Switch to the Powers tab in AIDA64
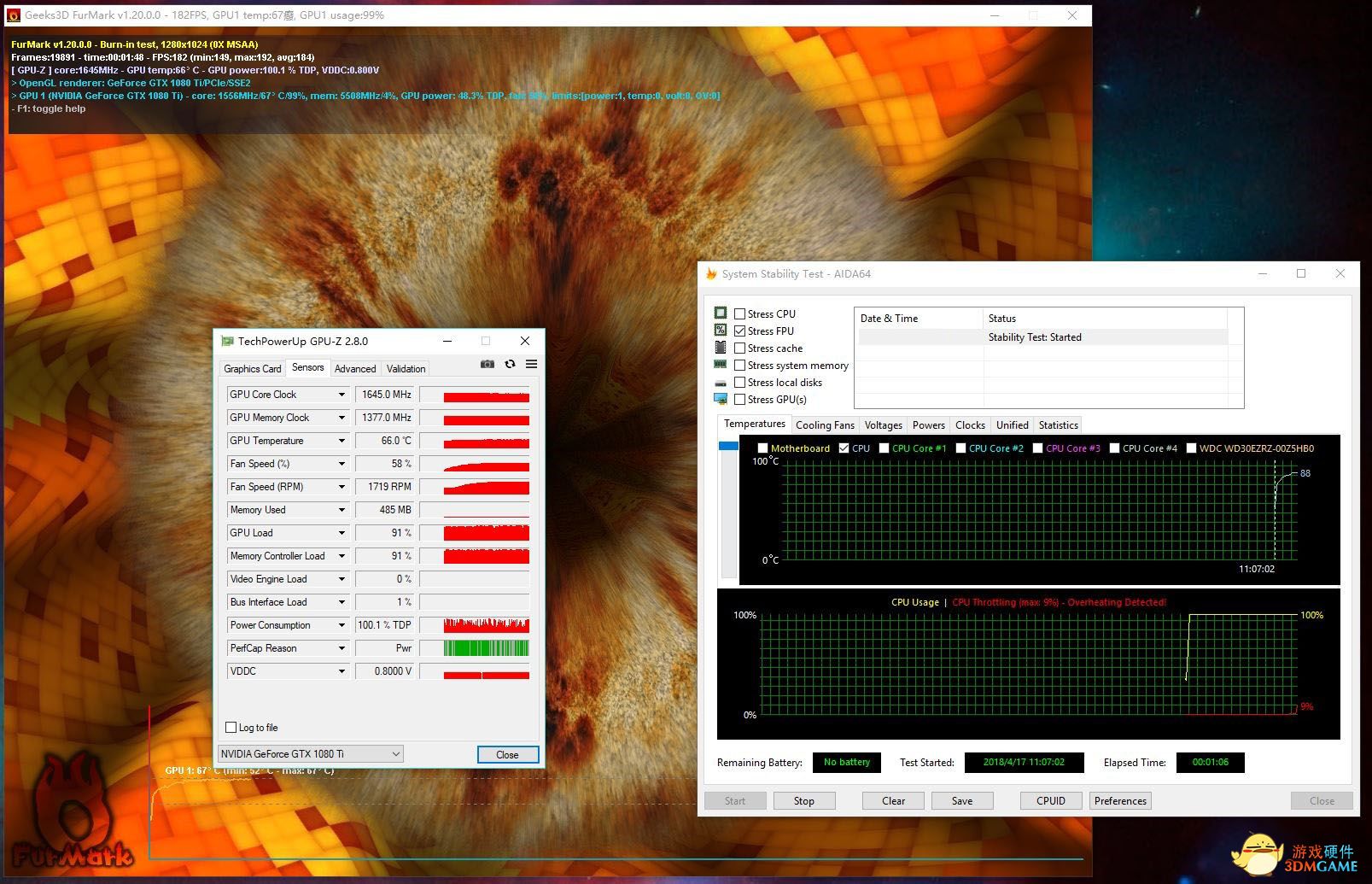1372x884 pixels. point(928,425)
